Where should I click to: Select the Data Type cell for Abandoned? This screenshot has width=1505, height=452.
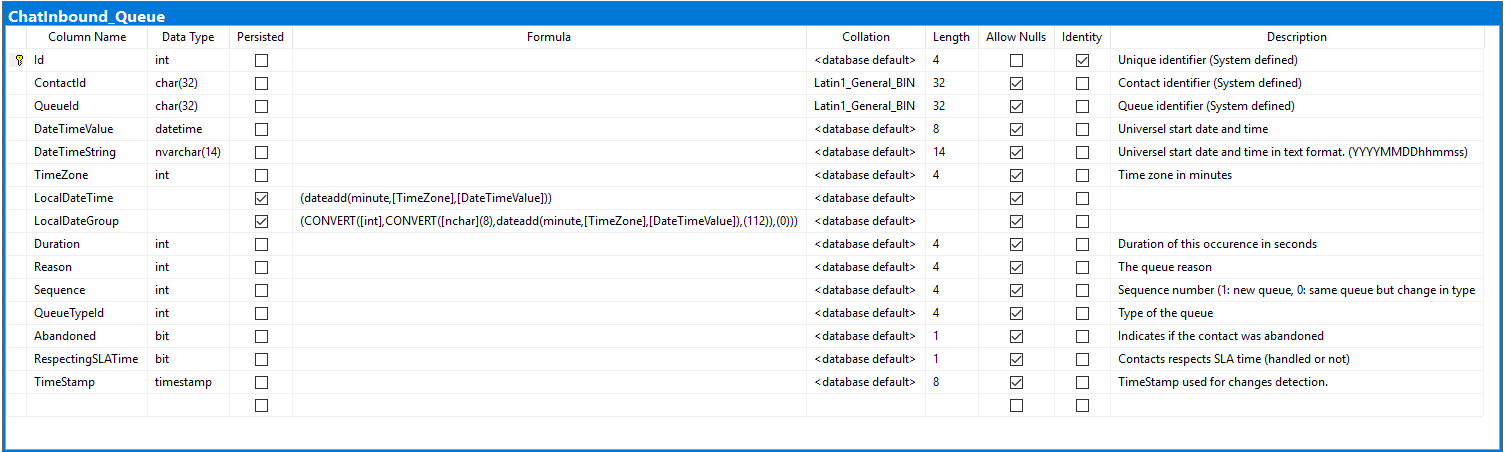(188, 336)
